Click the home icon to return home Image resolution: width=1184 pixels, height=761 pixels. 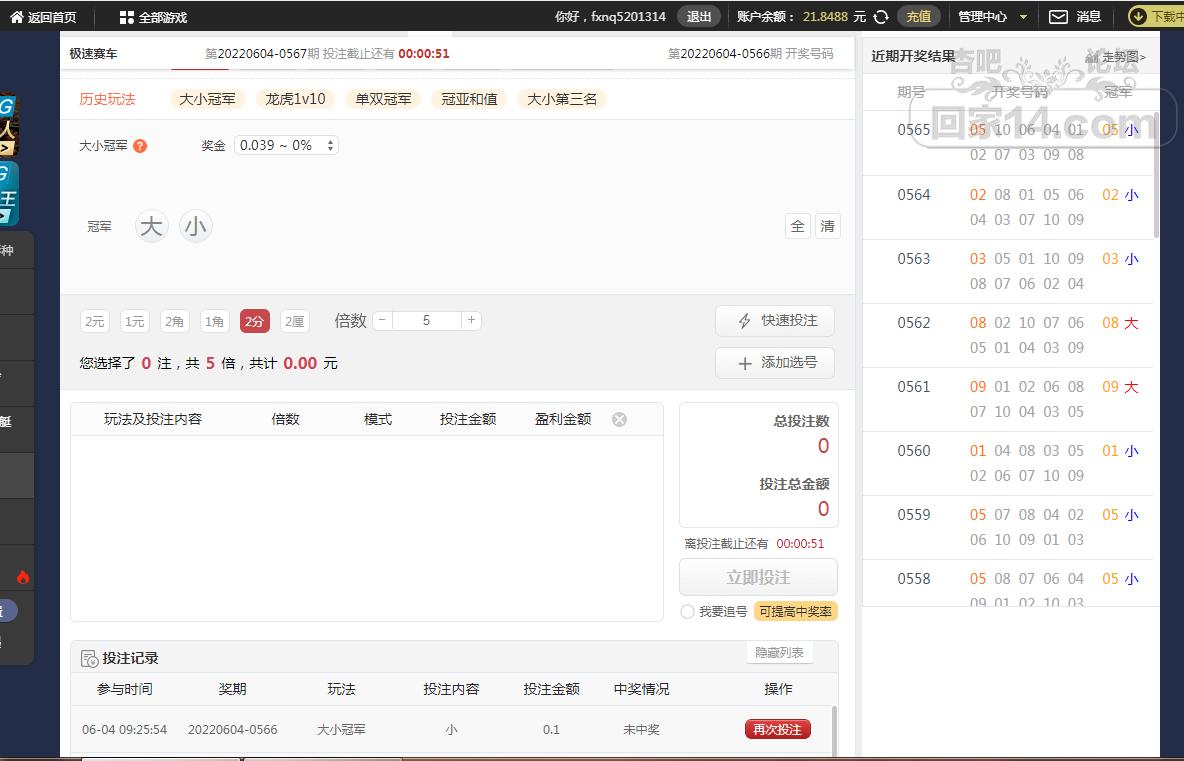pyautogui.click(x=17, y=17)
